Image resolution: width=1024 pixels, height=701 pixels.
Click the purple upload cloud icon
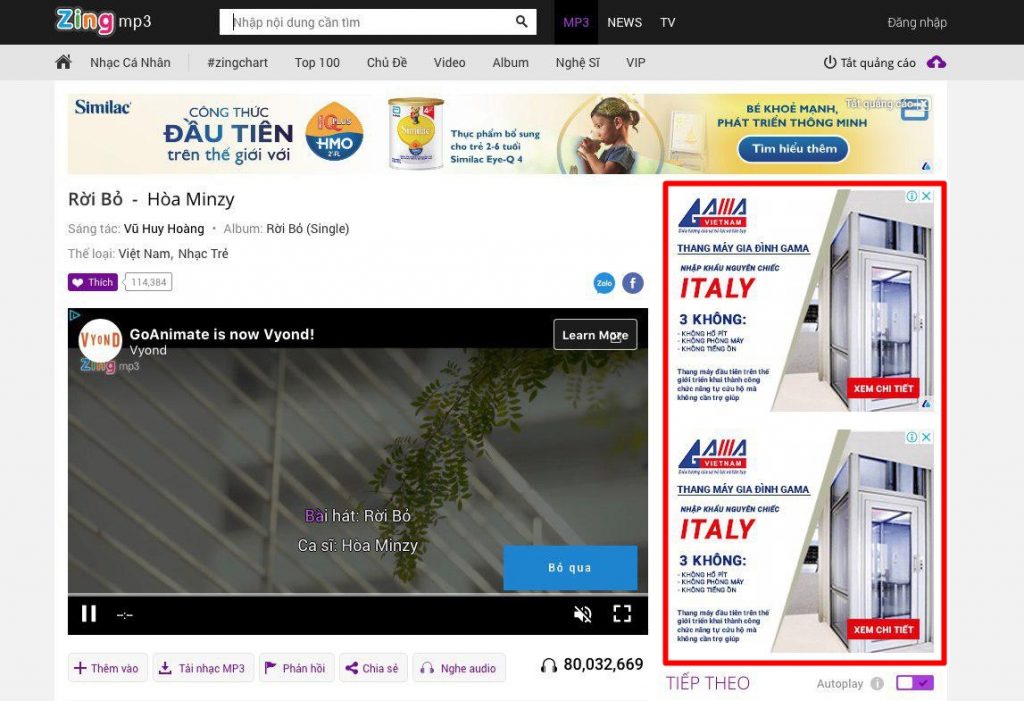(x=936, y=63)
